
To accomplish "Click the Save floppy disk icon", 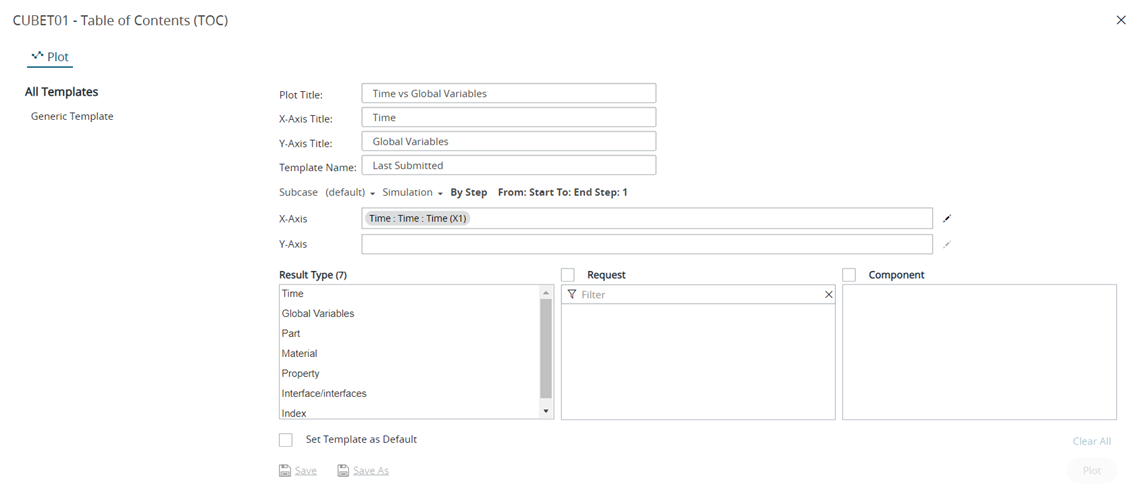I will [x=285, y=470].
